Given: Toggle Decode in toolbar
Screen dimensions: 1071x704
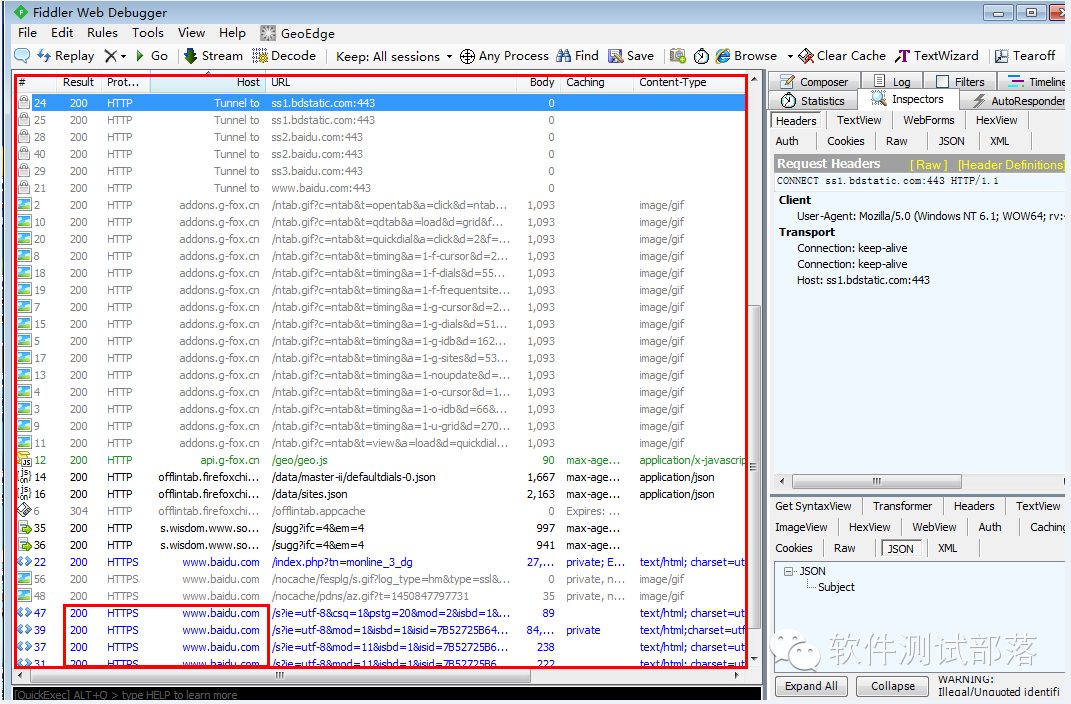Looking at the screenshot, I should click(x=284, y=56).
